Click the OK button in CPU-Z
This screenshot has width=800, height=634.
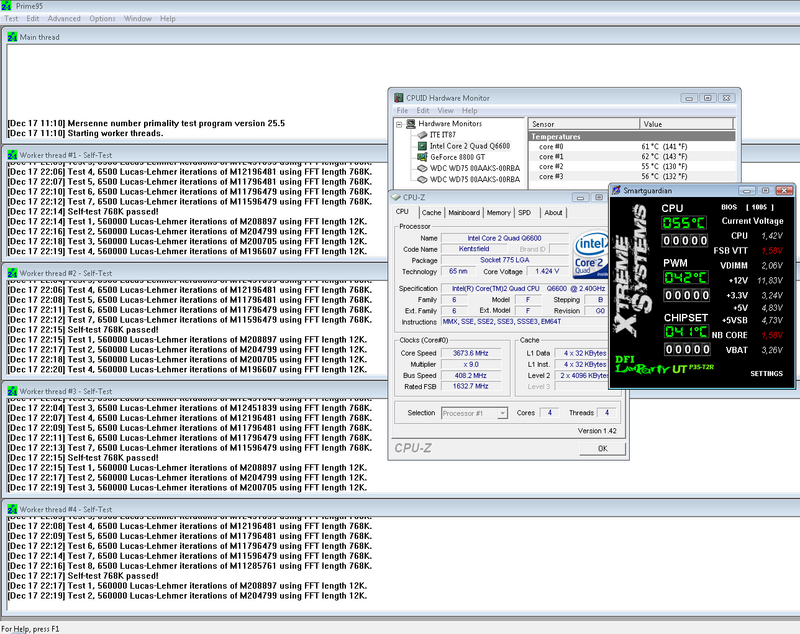603,448
